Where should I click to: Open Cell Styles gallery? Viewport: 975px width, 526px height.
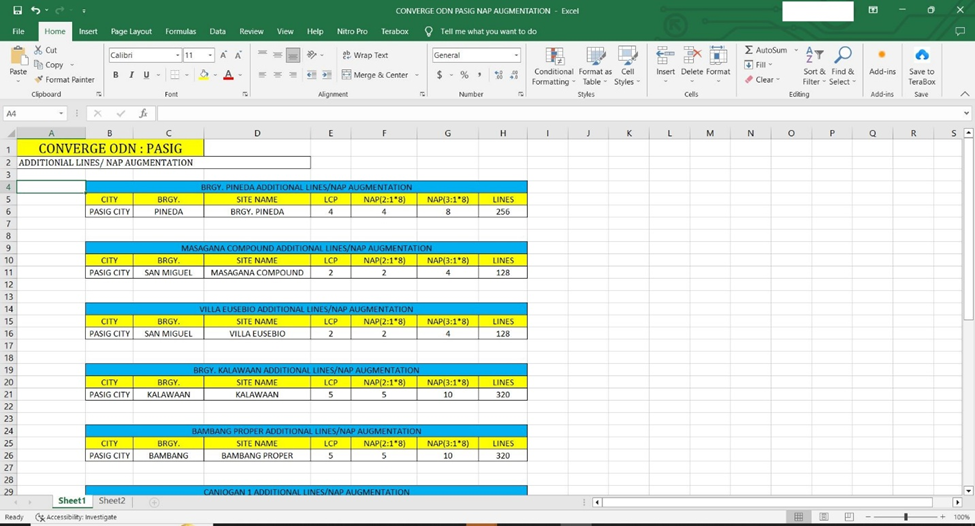(x=627, y=56)
